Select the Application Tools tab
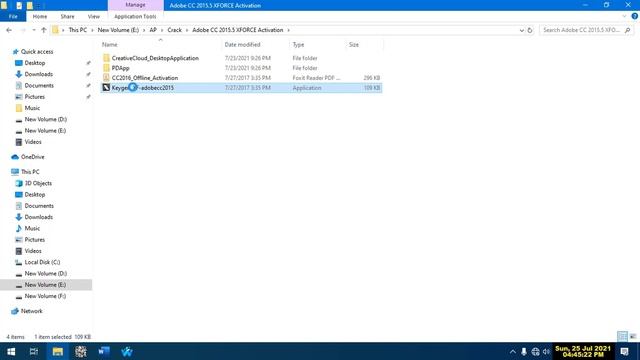Viewport: 640px width, 360px height. coord(135,16)
